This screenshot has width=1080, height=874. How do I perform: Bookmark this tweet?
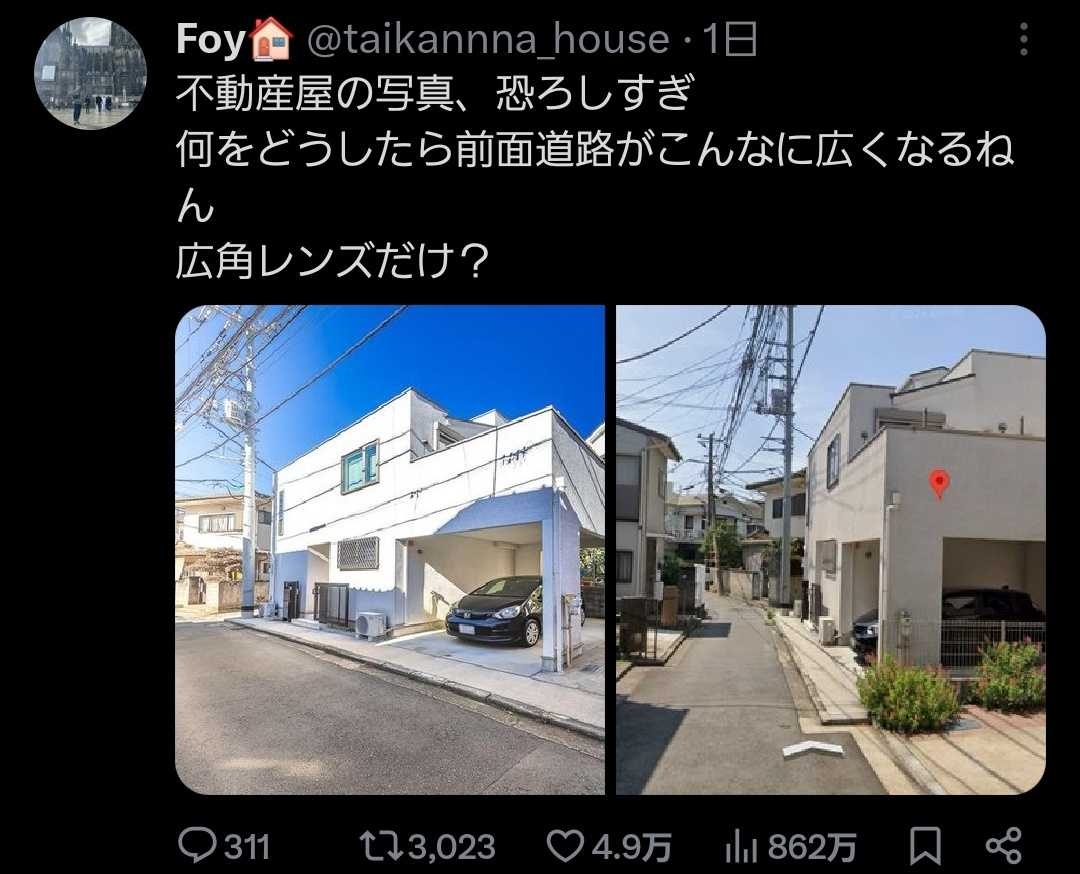925,846
